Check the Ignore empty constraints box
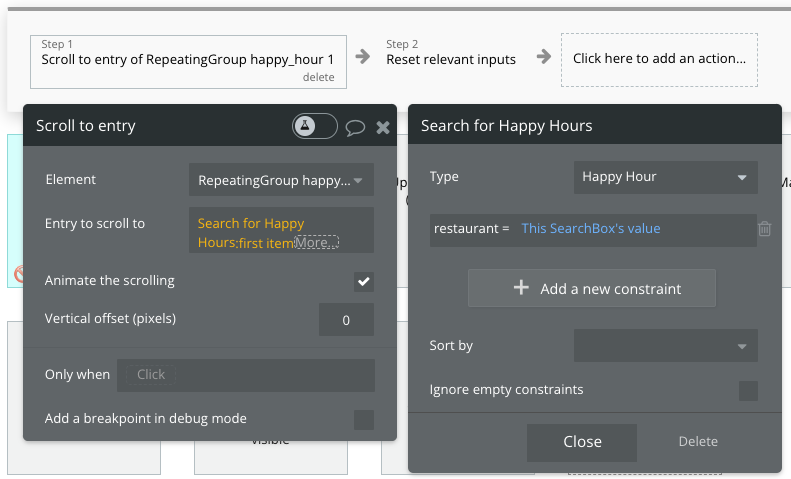The height and width of the screenshot is (479, 791). [x=747, y=390]
